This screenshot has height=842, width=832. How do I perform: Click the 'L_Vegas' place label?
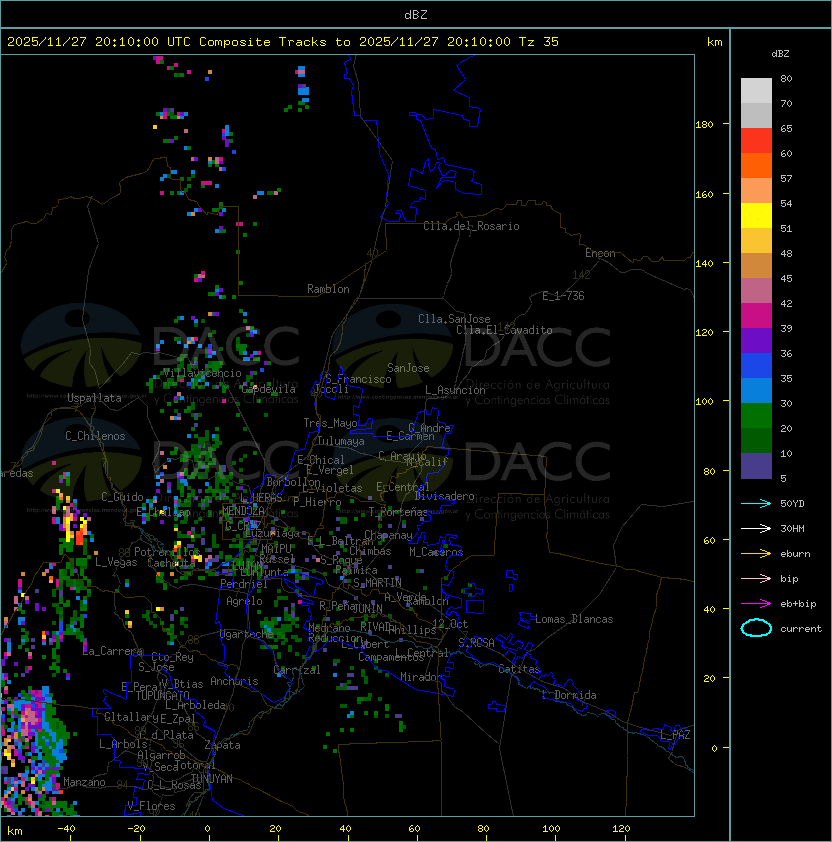click(116, 562)
